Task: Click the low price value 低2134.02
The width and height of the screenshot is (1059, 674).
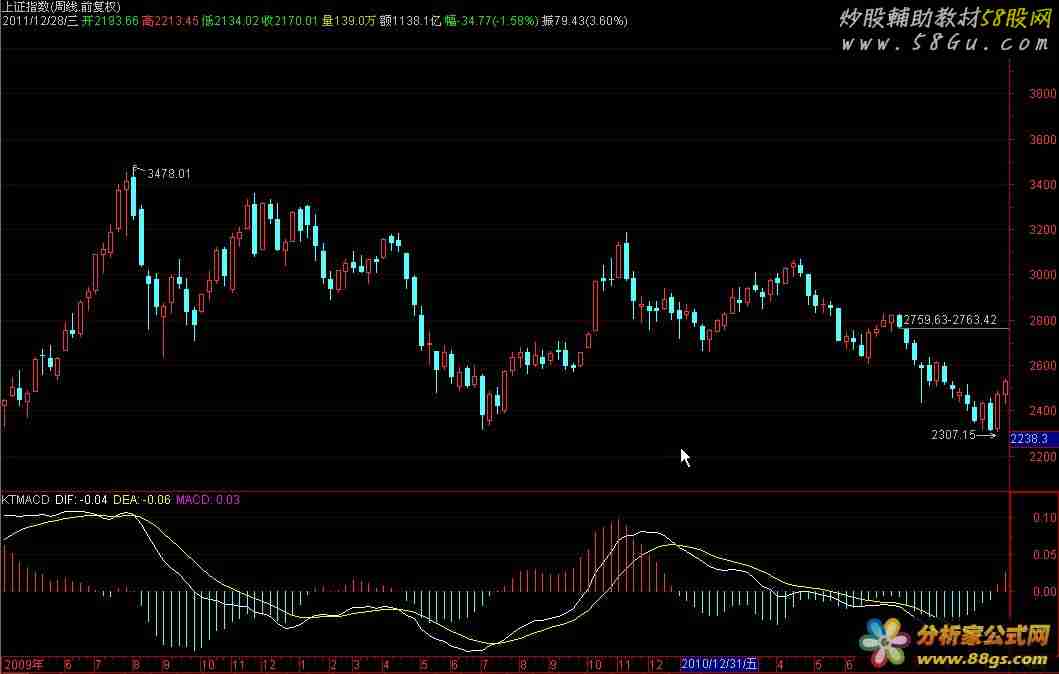Action: [231, 21]
